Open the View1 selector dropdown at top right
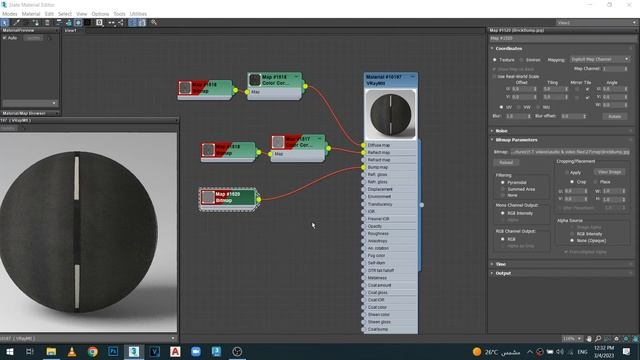The height and width of the screenshot is (360, 640). tap(597, 23)
